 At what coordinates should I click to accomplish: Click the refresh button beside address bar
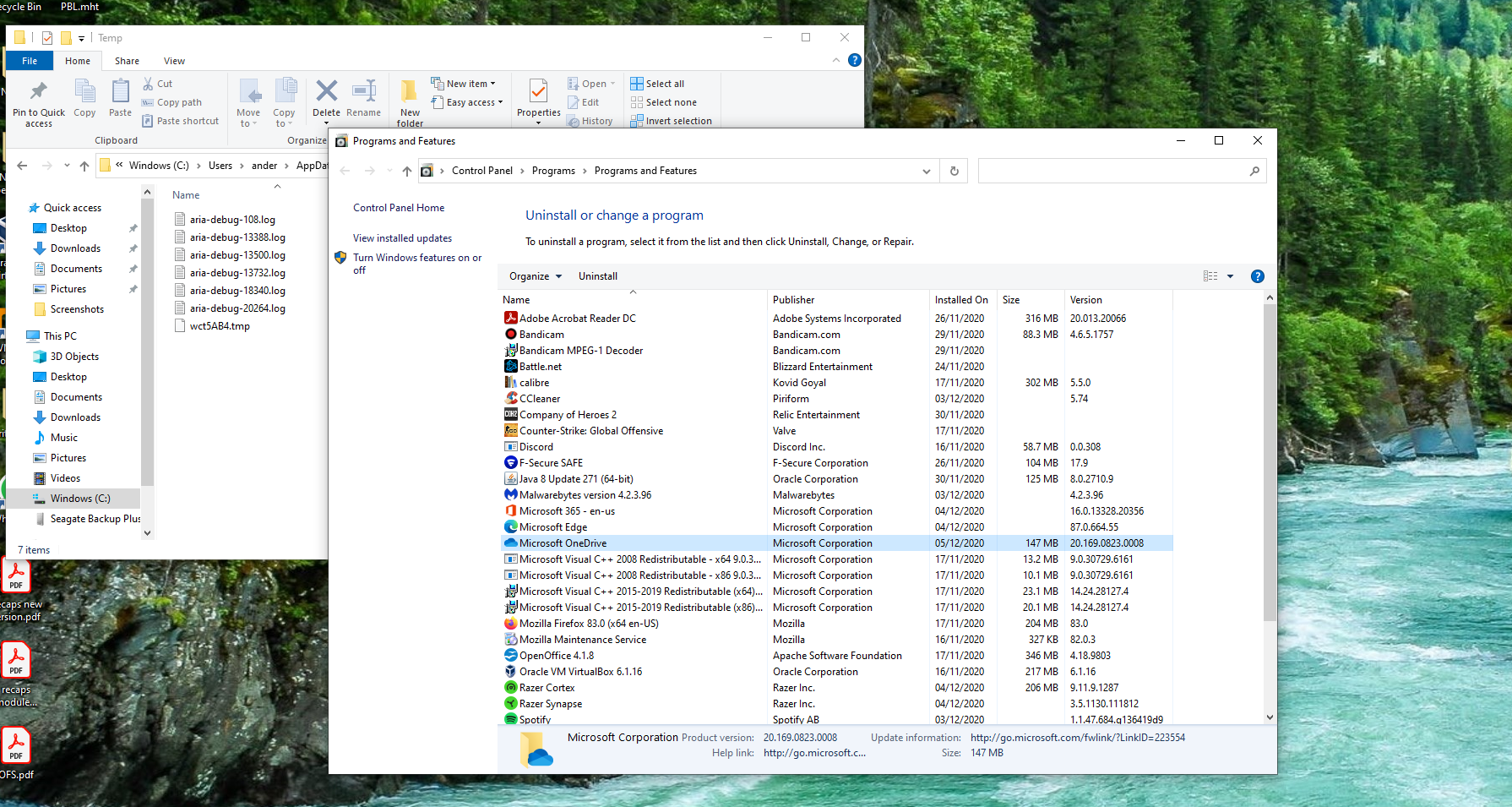point(955,171)
